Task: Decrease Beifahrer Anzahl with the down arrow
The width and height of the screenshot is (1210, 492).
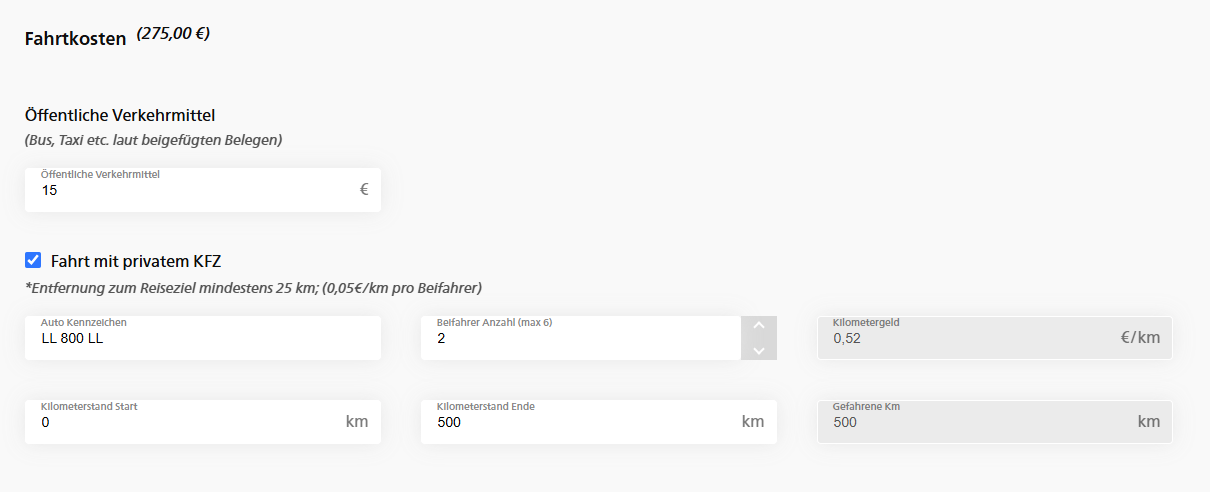Action: click(x=758, y=350)
